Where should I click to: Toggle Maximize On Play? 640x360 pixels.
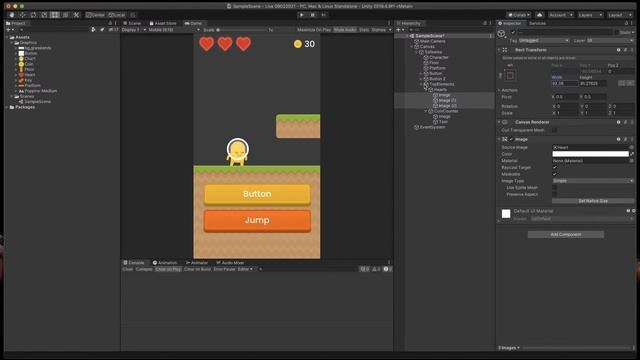coord(314,30)
